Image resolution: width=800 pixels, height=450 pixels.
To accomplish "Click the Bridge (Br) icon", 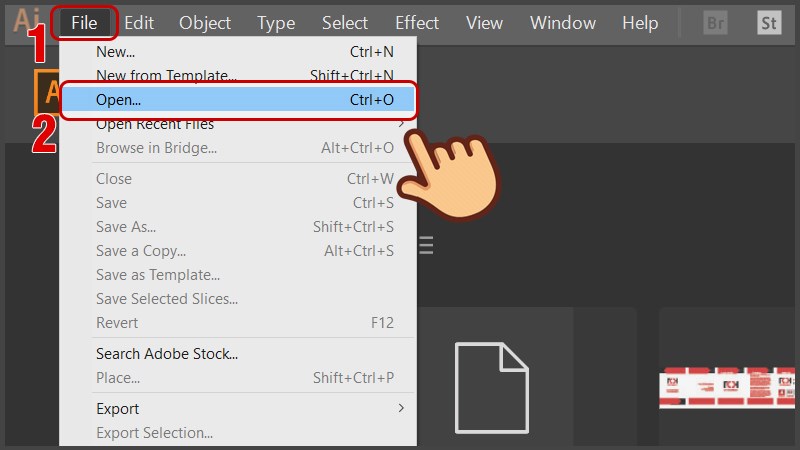I will click(x=715, y=23).
